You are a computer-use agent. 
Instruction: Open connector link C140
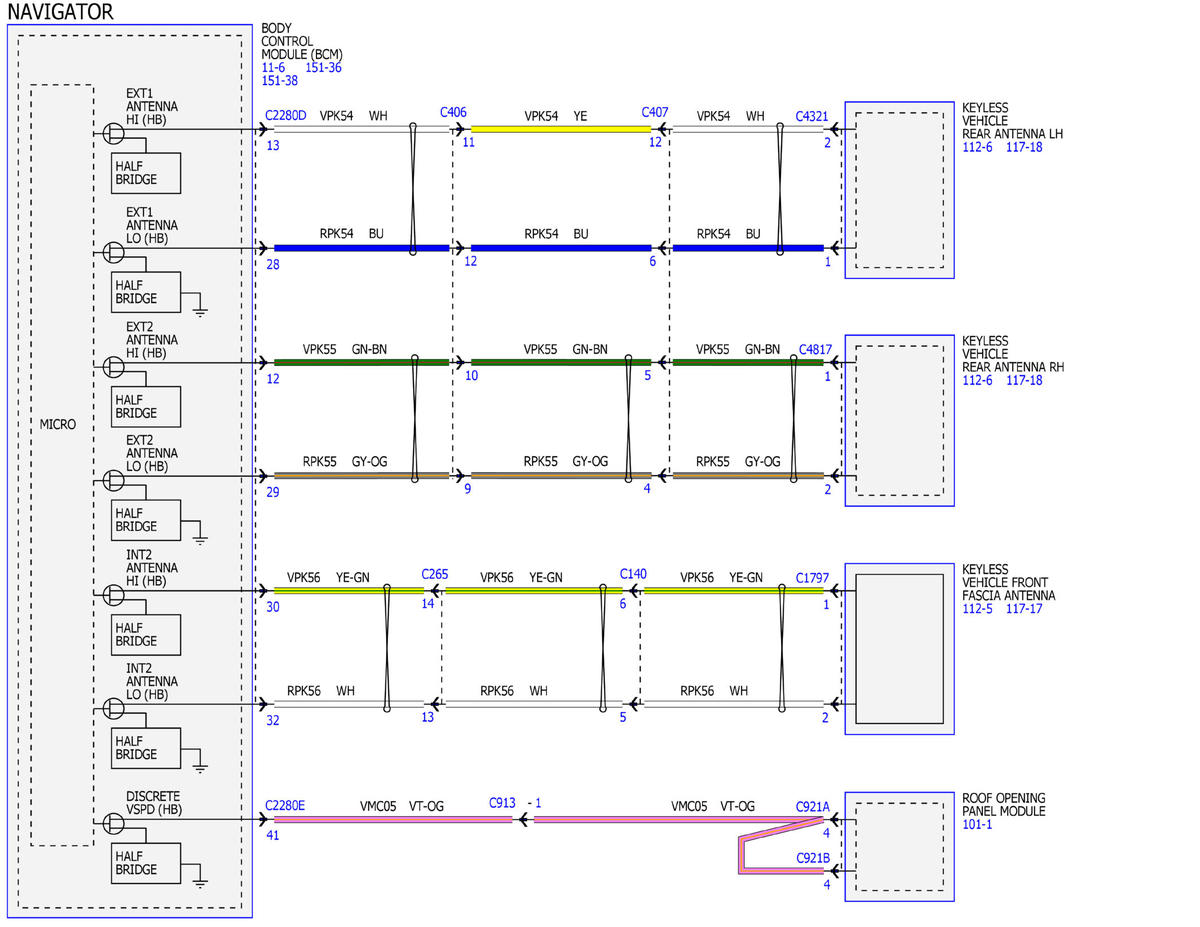633,574
